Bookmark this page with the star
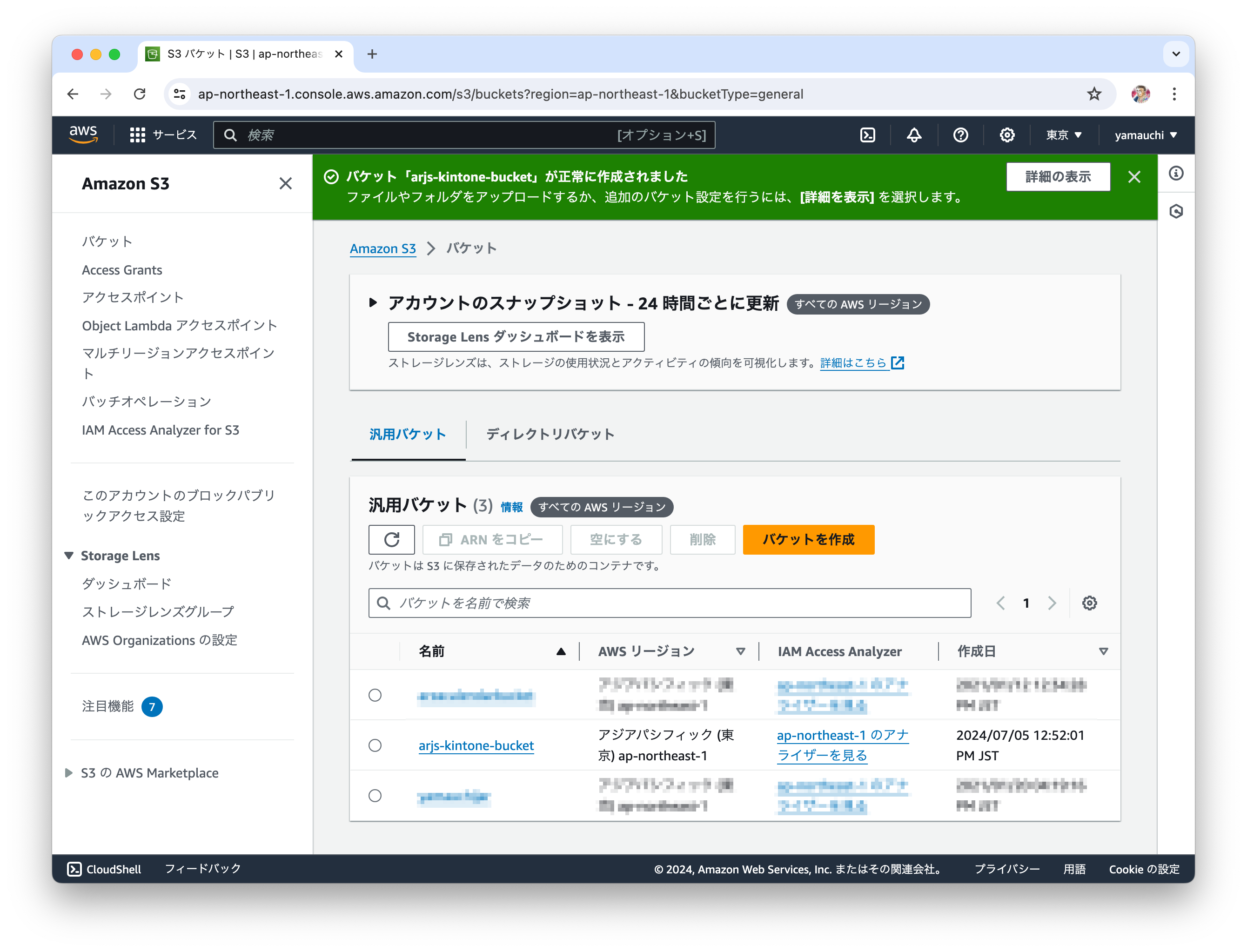1247x952 pixels. click(x=1094, y=94)
